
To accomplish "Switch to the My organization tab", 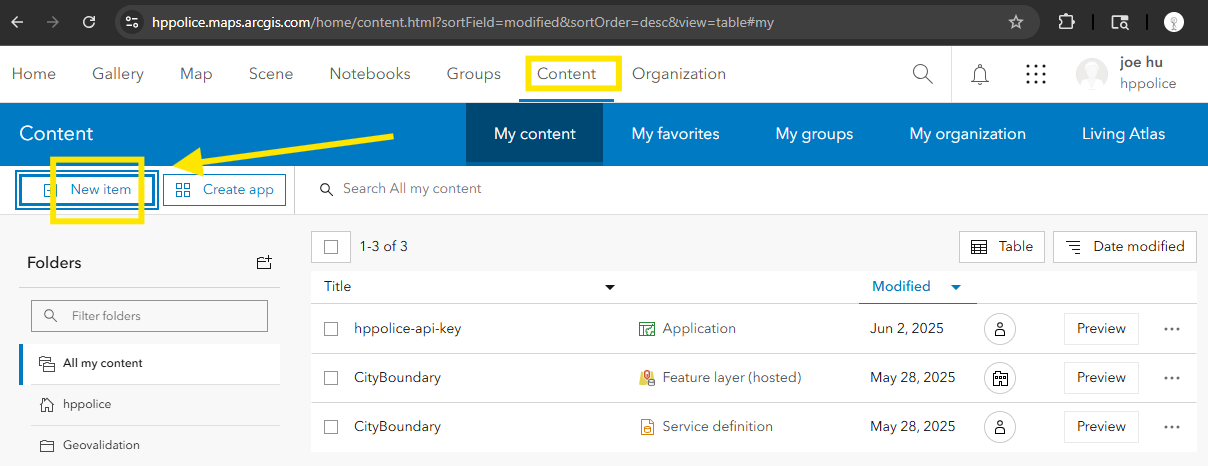I will point(967,134).
